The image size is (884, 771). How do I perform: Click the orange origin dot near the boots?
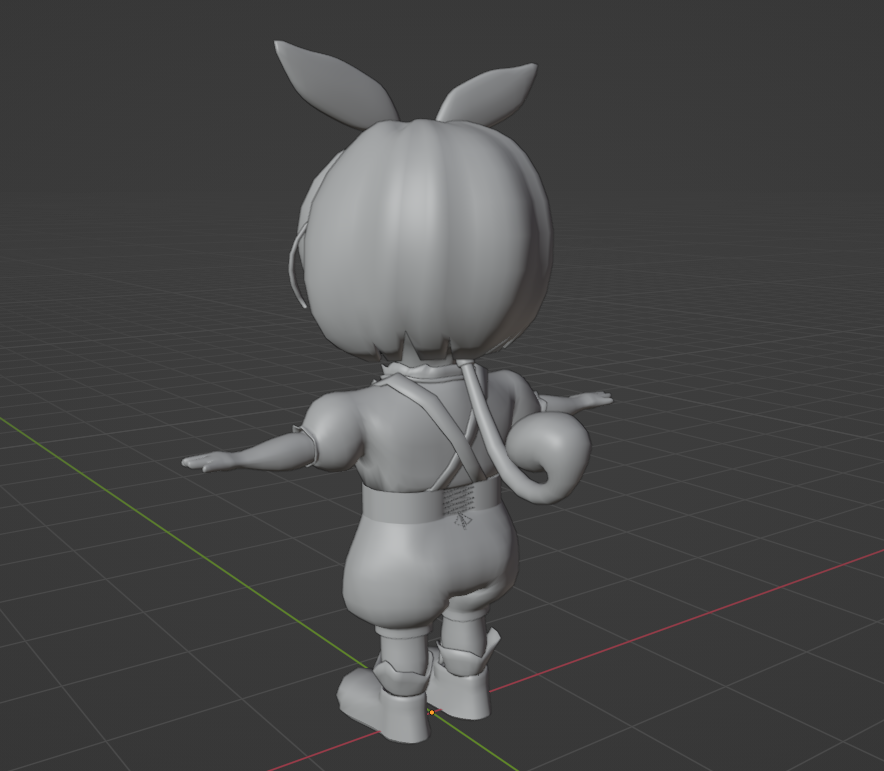point(432,712)
